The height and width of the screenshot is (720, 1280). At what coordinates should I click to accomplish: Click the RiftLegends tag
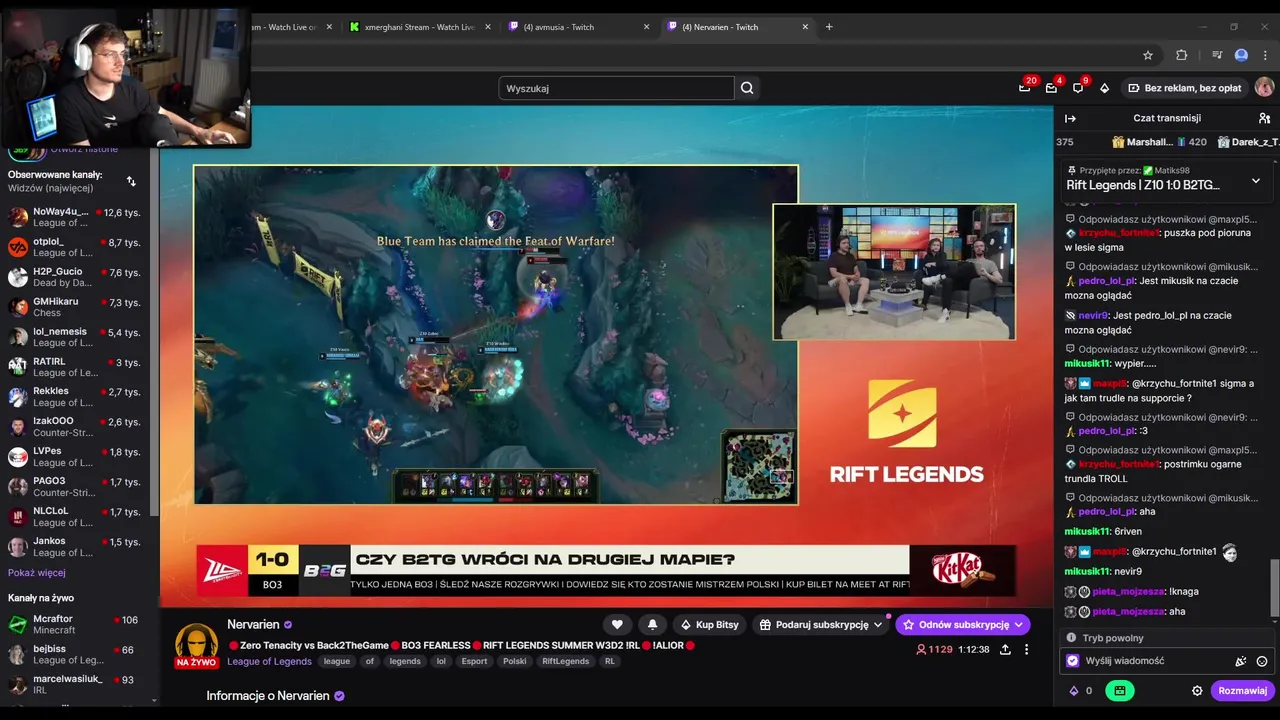click(566, 661)
